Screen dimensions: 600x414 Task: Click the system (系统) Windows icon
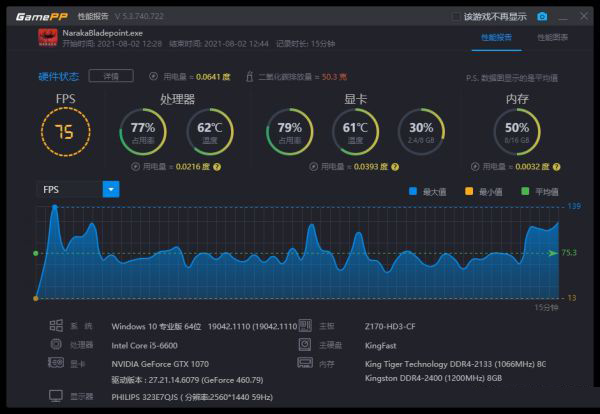click(56, 326)
